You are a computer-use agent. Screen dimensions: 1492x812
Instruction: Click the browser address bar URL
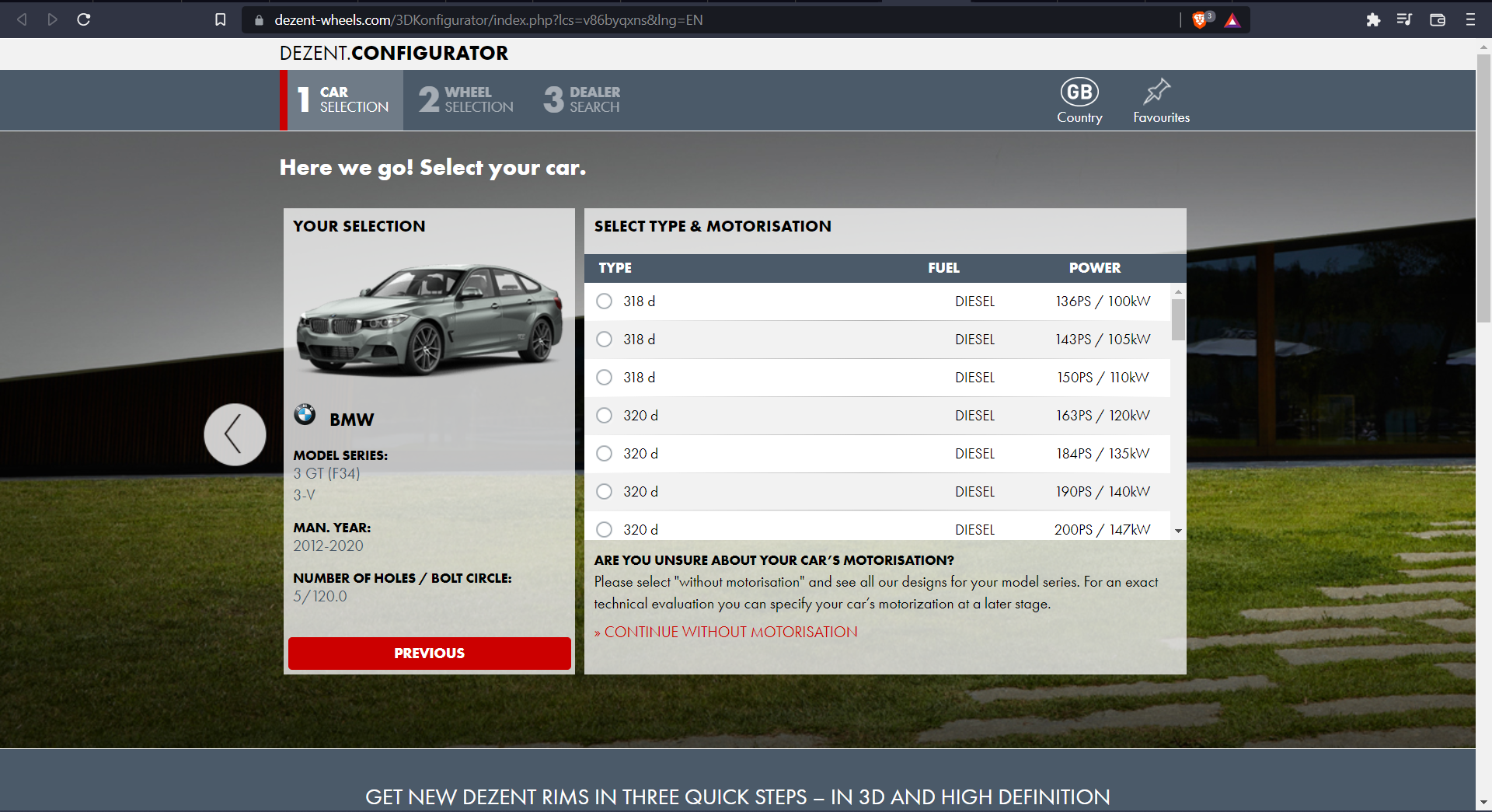pos(488,20)
